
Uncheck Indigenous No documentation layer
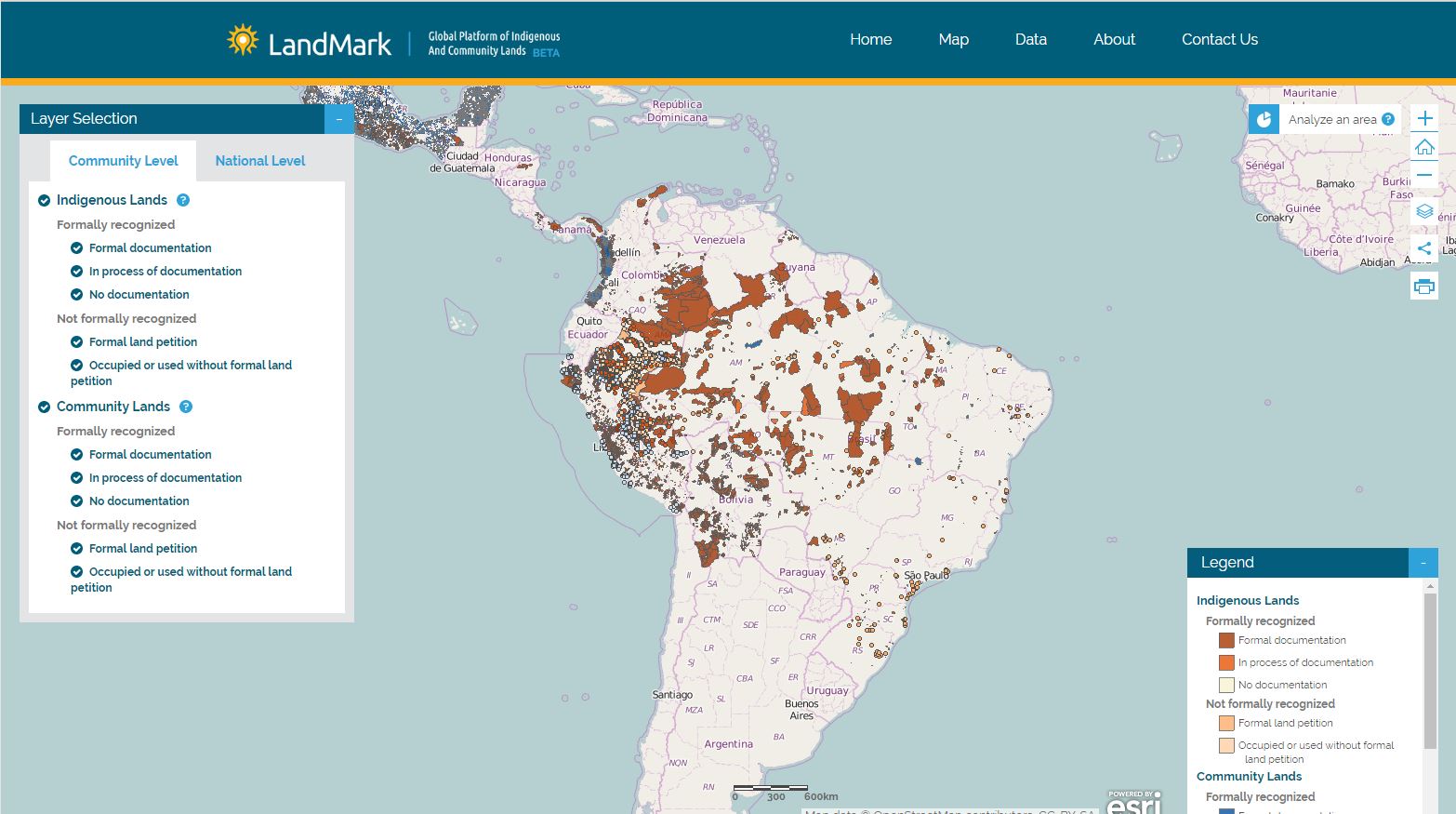click(x=77, y=294)
